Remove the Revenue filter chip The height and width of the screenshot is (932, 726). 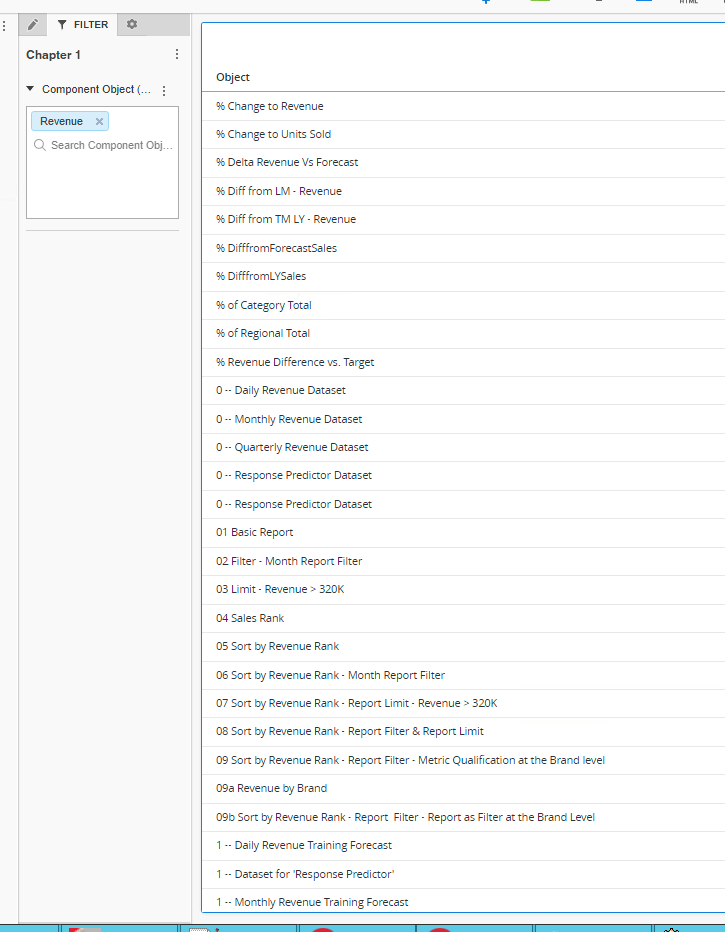click(x=99, y=122)
